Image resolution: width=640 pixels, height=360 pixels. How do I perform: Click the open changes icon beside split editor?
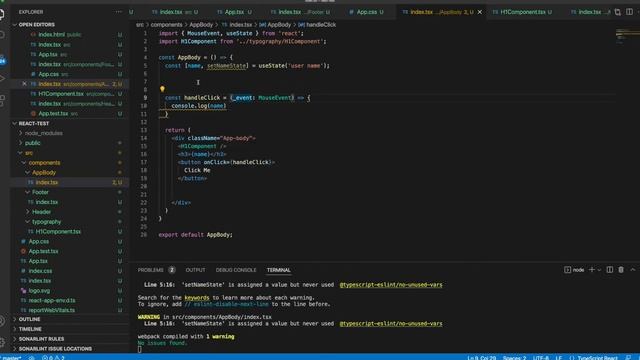pos(618,12)
